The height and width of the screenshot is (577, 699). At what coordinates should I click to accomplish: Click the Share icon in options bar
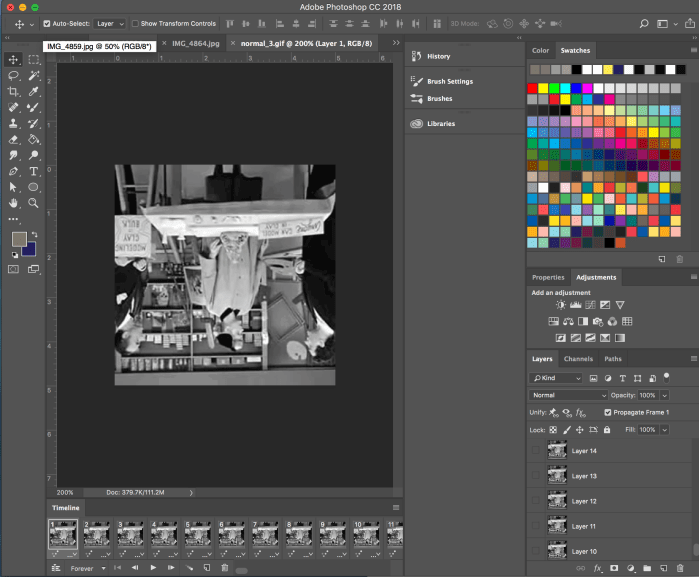click(x=690, y=23)
